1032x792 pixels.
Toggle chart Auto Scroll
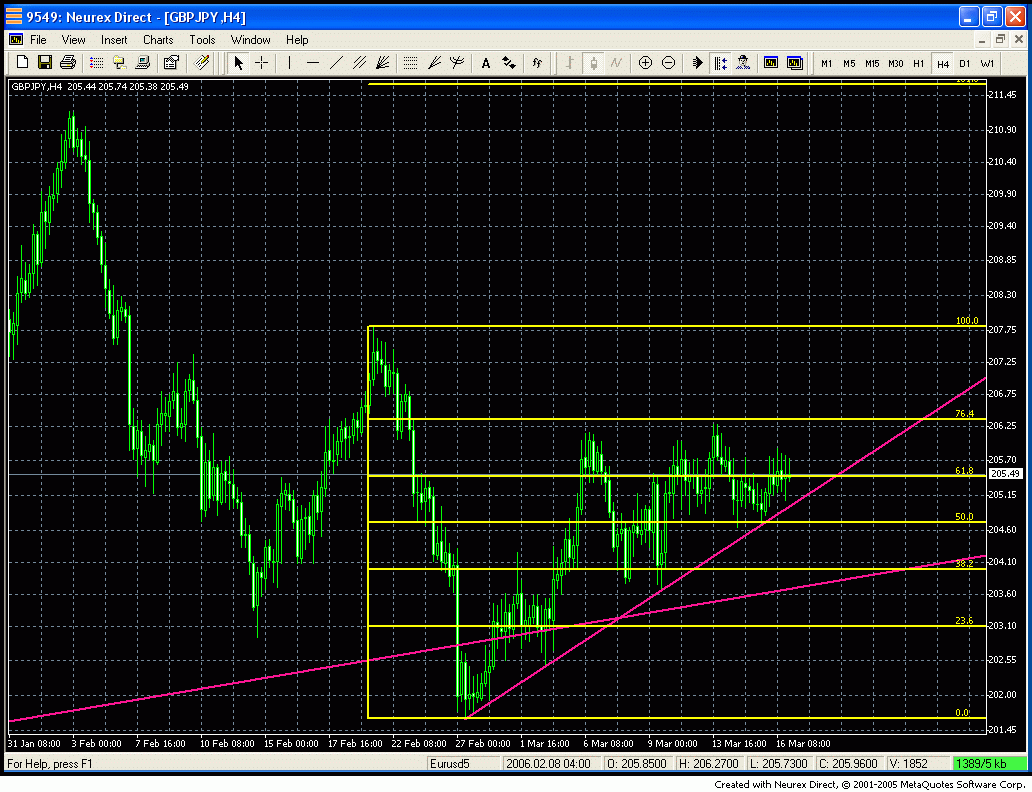pyautogui.click(x=698, y=63)
